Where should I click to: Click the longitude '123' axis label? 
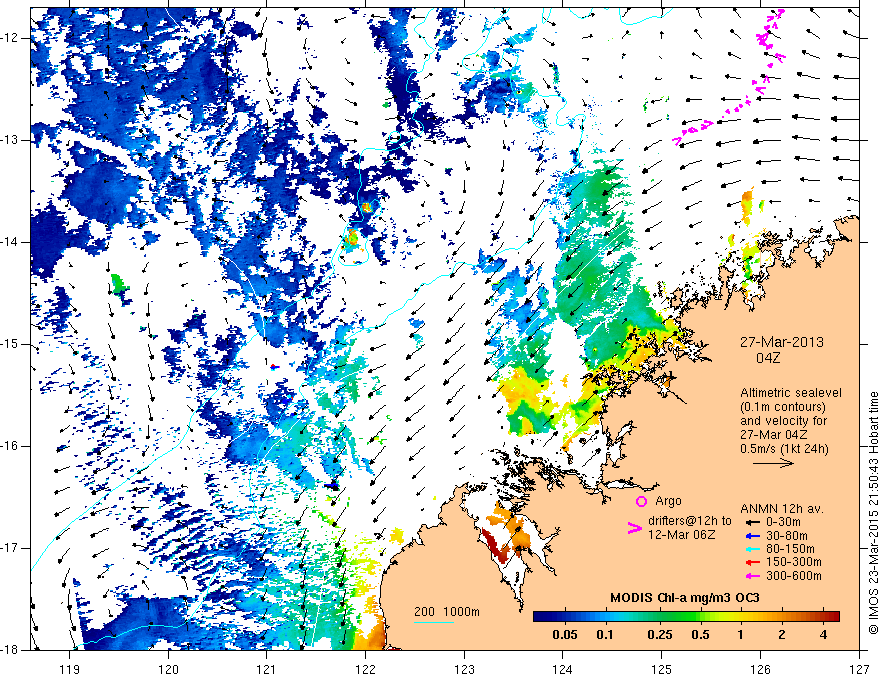click(x=464, y=669)
